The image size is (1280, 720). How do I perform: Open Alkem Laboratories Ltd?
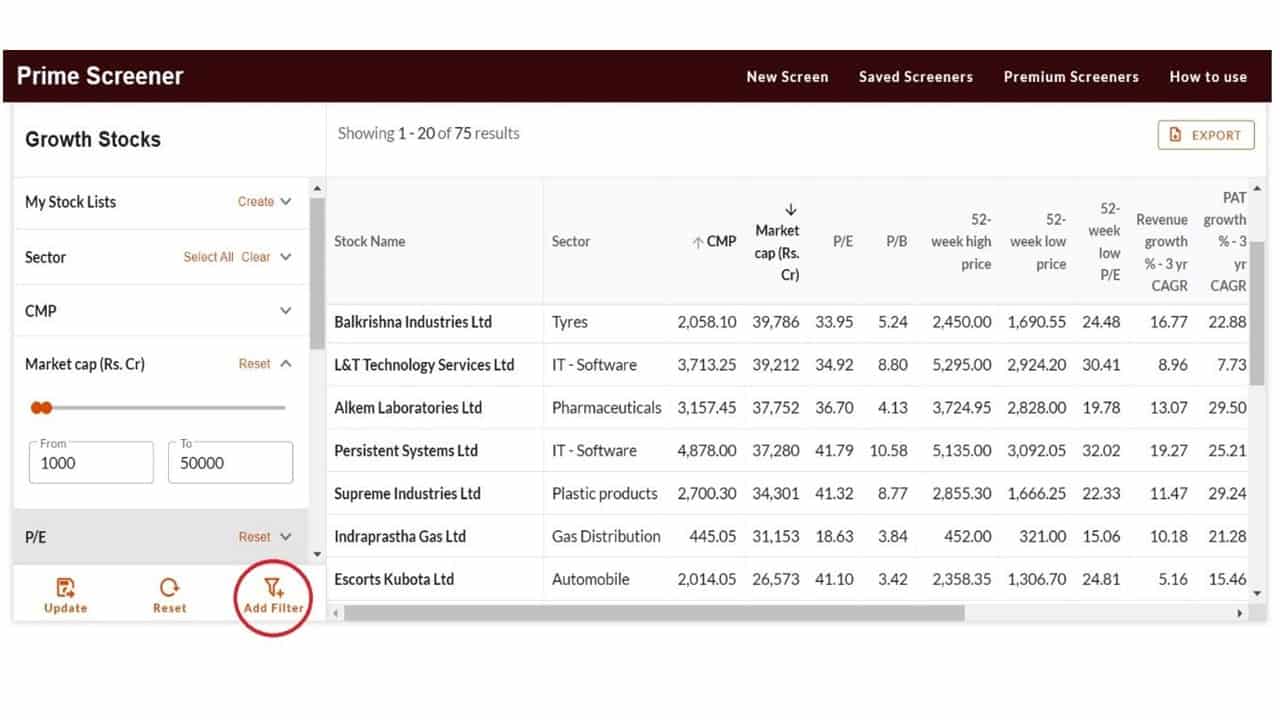[408, 408]
